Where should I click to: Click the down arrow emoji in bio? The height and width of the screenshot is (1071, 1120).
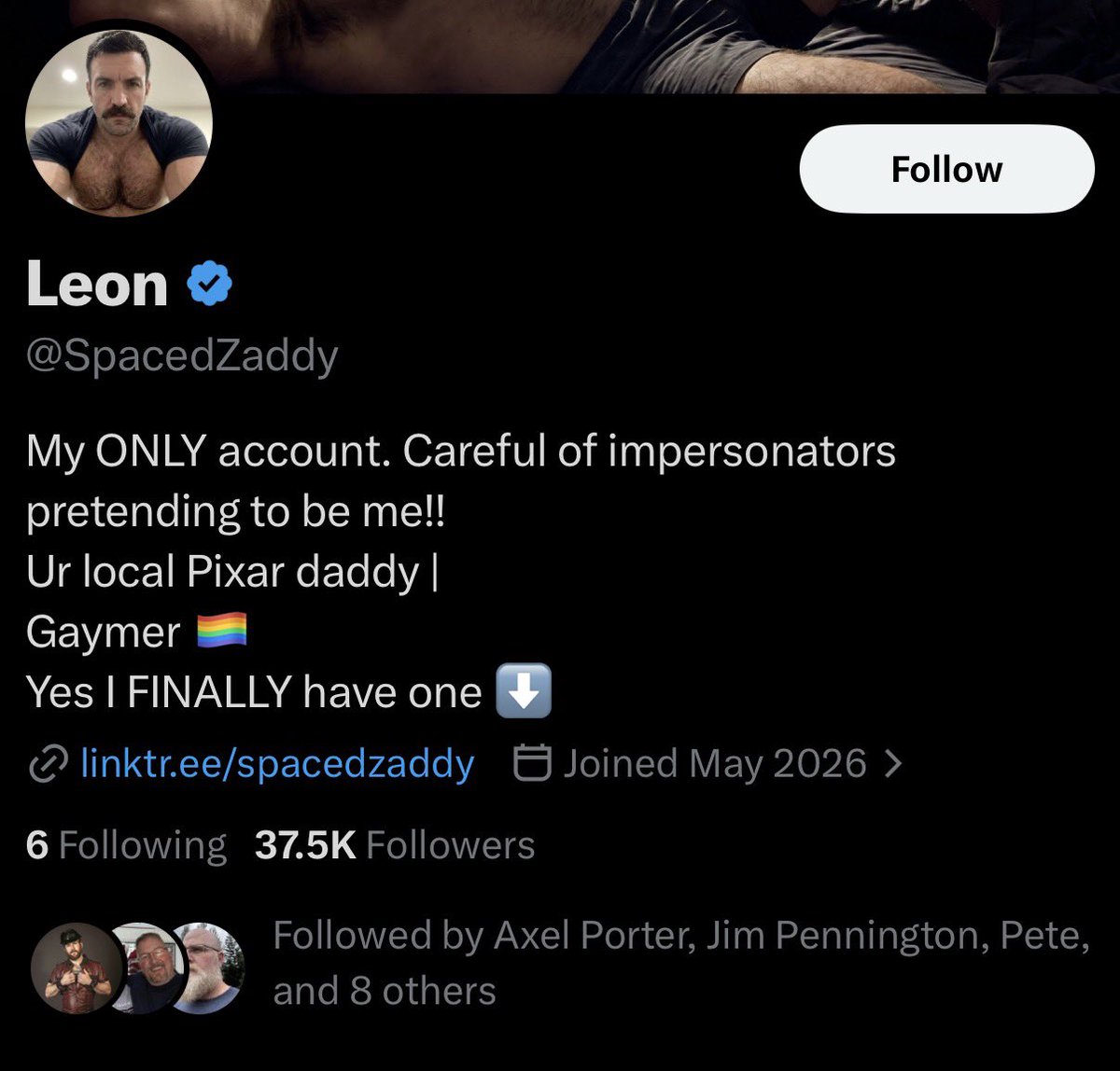tap(524, 691)
